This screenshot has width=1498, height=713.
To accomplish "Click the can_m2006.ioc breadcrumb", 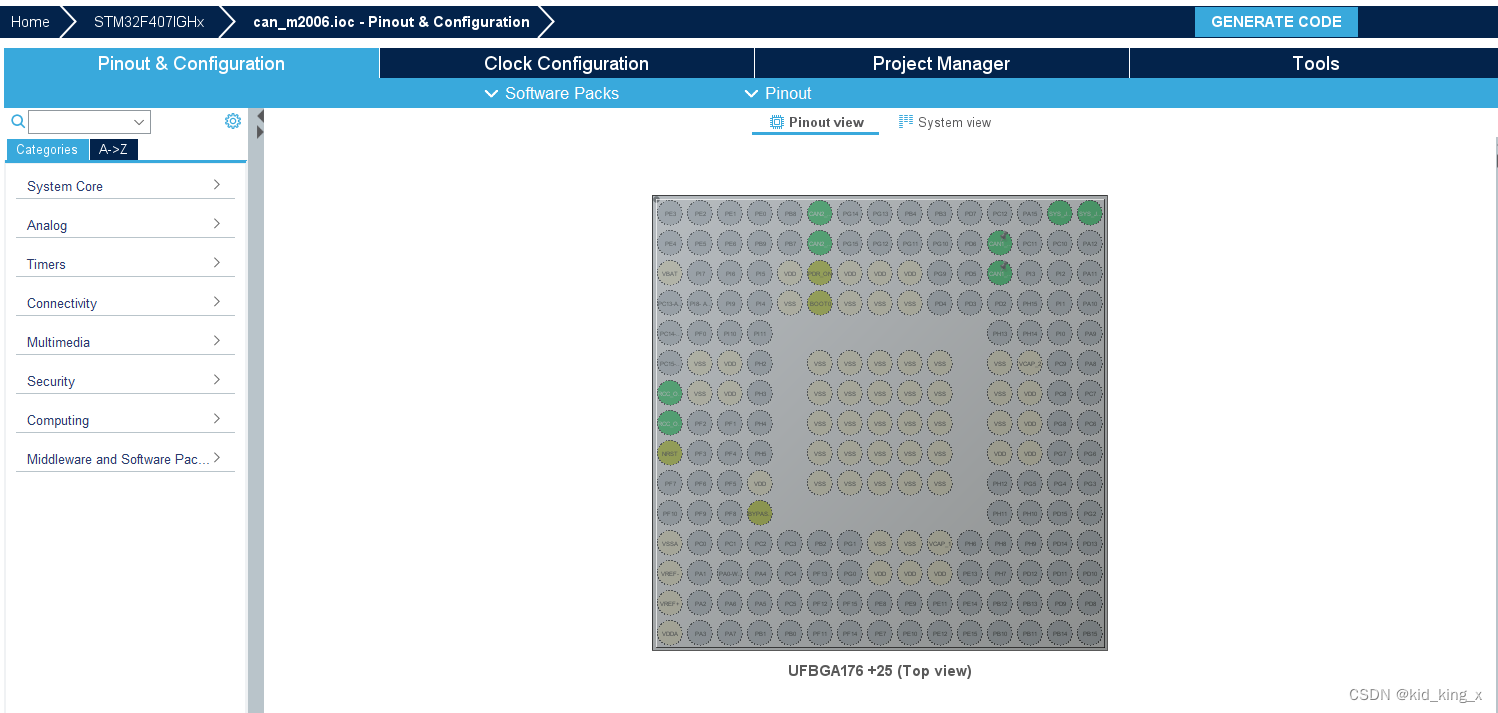I will tap(391, 22).
